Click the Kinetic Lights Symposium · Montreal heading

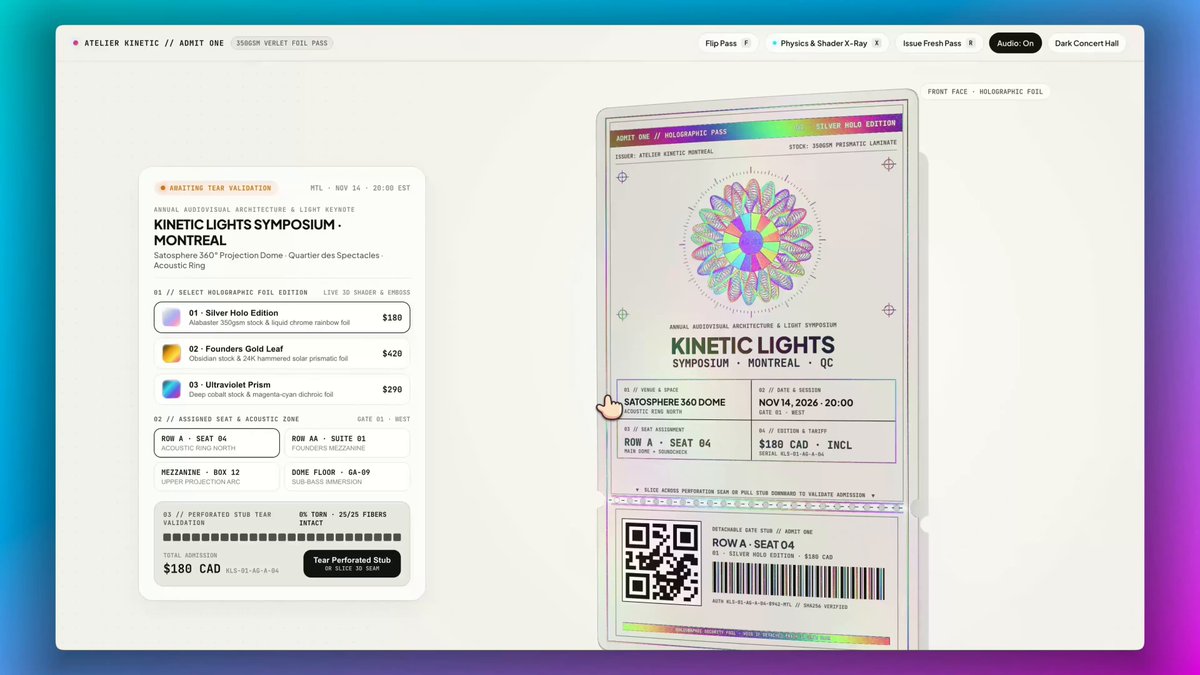coord(247,232)
